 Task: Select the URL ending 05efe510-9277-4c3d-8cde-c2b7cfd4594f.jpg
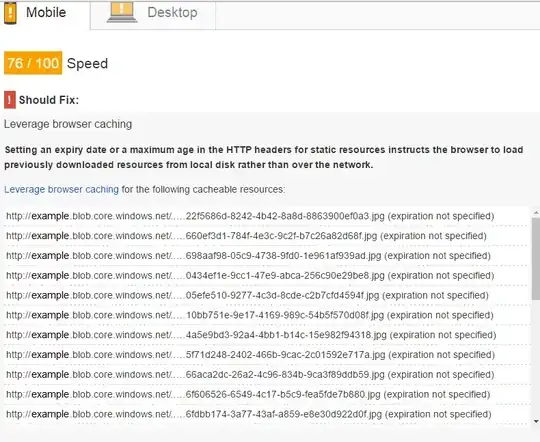[247, 295]
